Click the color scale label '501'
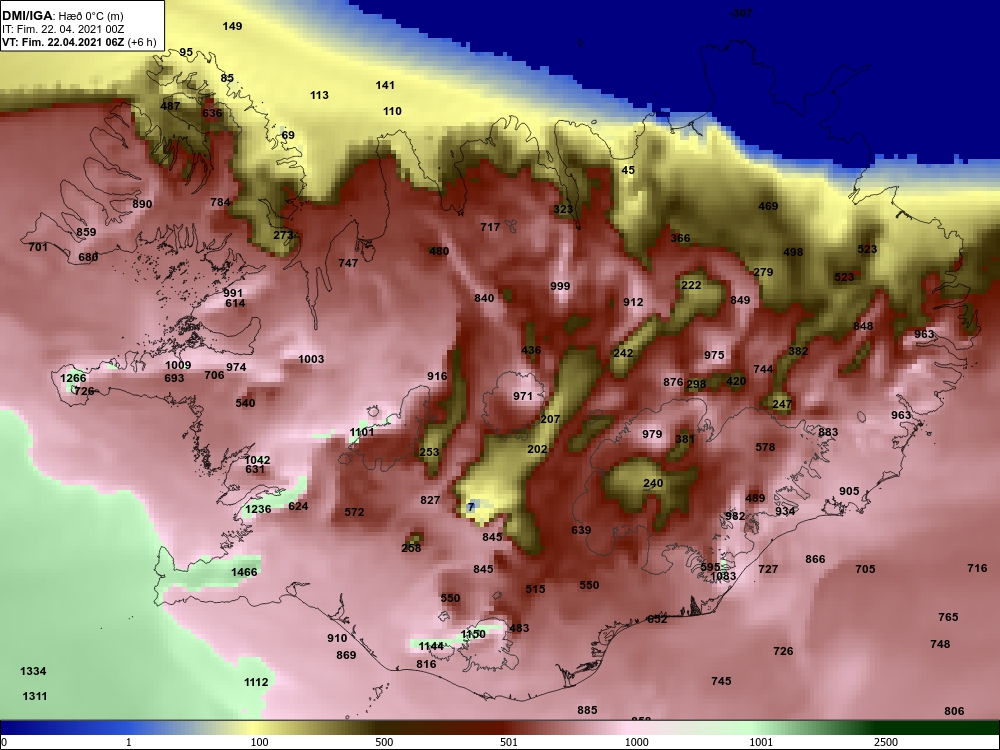The image size is (1000, 750). (509, 742)
